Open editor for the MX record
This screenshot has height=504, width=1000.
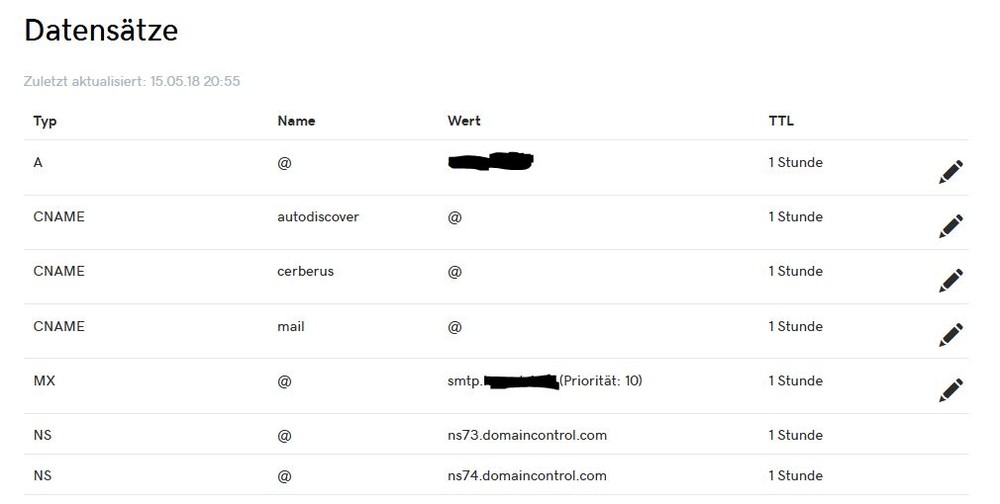pyautogui.click(x=951, y=389)
